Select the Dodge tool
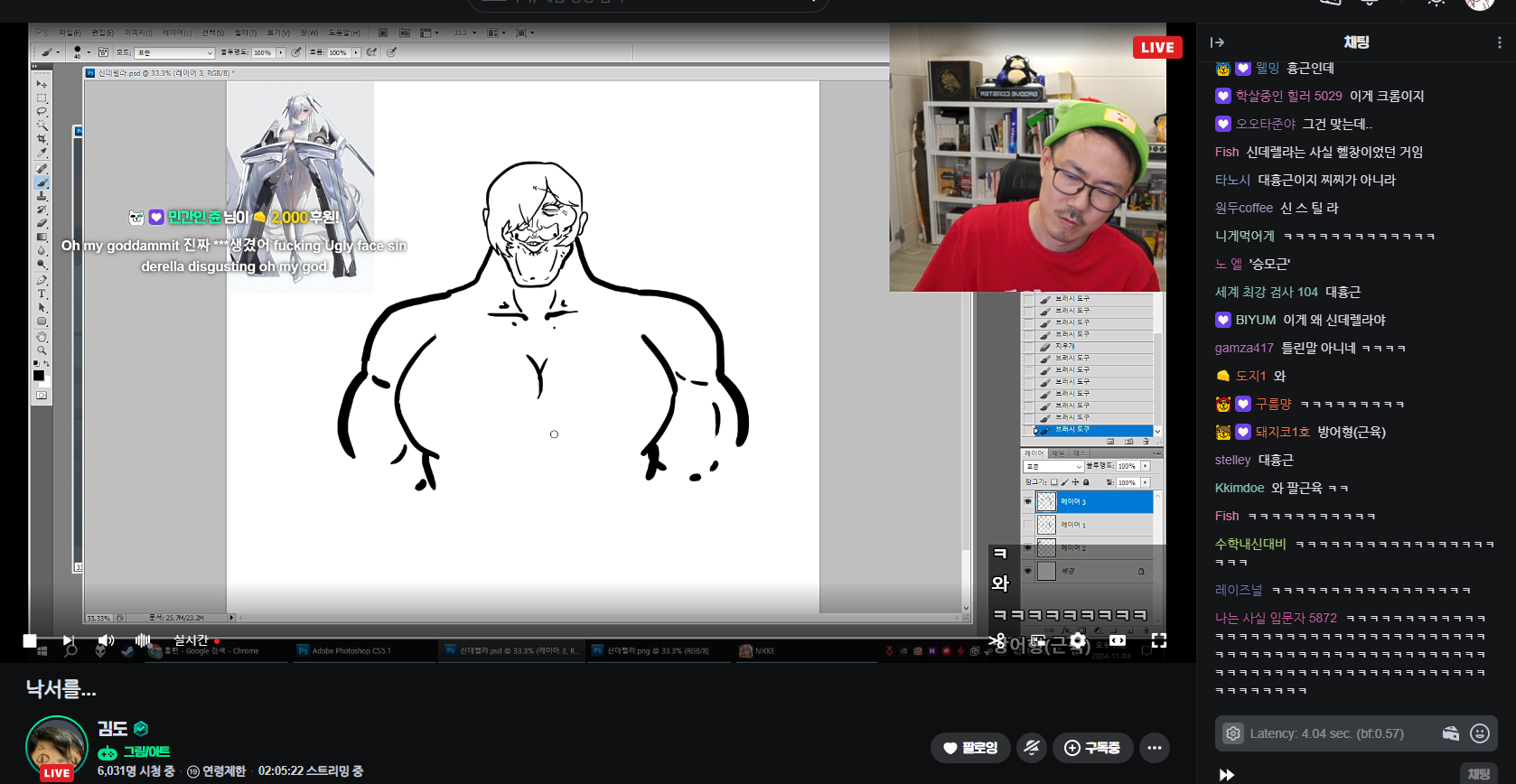 tap(42, 264)
